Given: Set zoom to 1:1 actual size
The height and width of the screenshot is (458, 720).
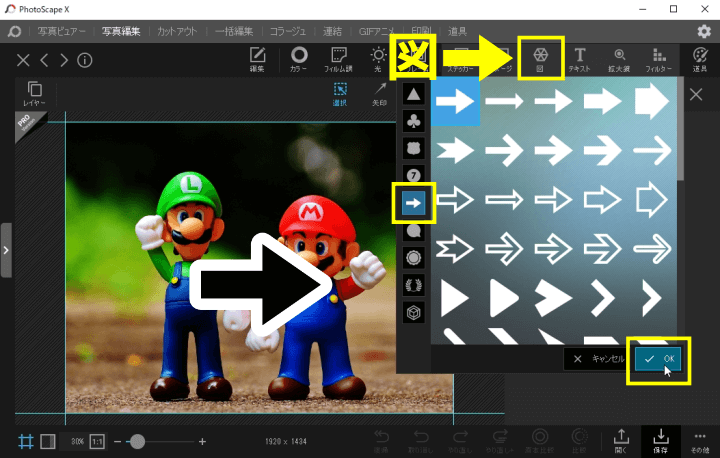Looking at the screenshot, I should (x=97, y=441).
